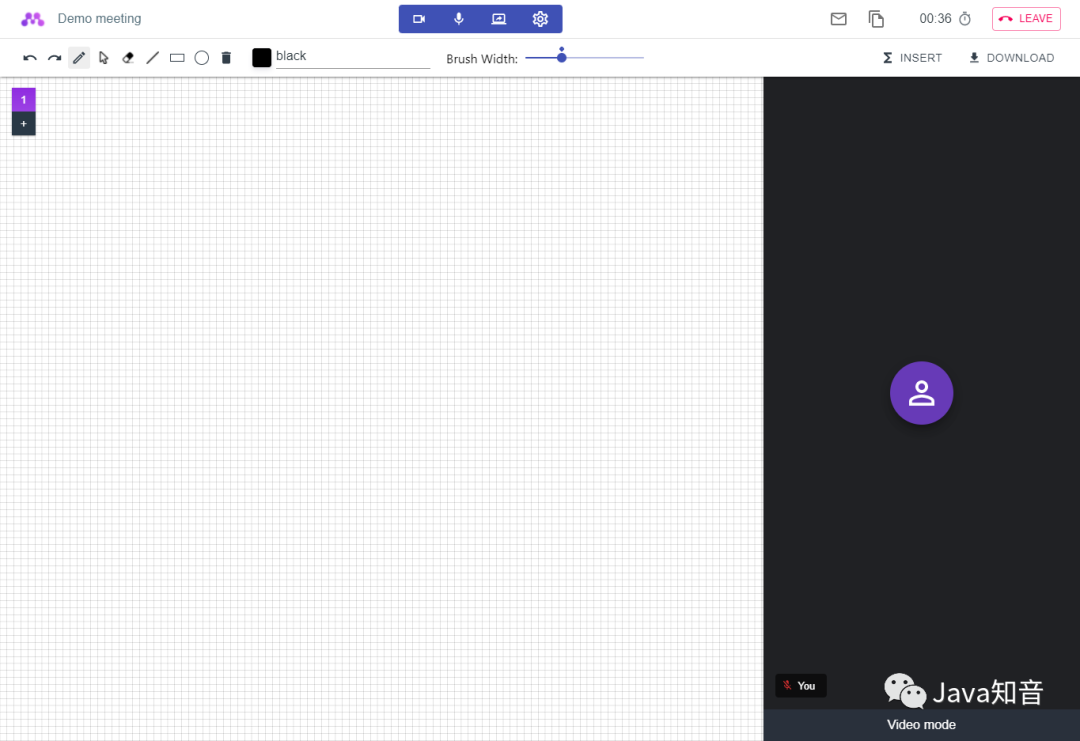Screen dimensions: 1080x741
Task: Click the muted You label
Action: 800,686
